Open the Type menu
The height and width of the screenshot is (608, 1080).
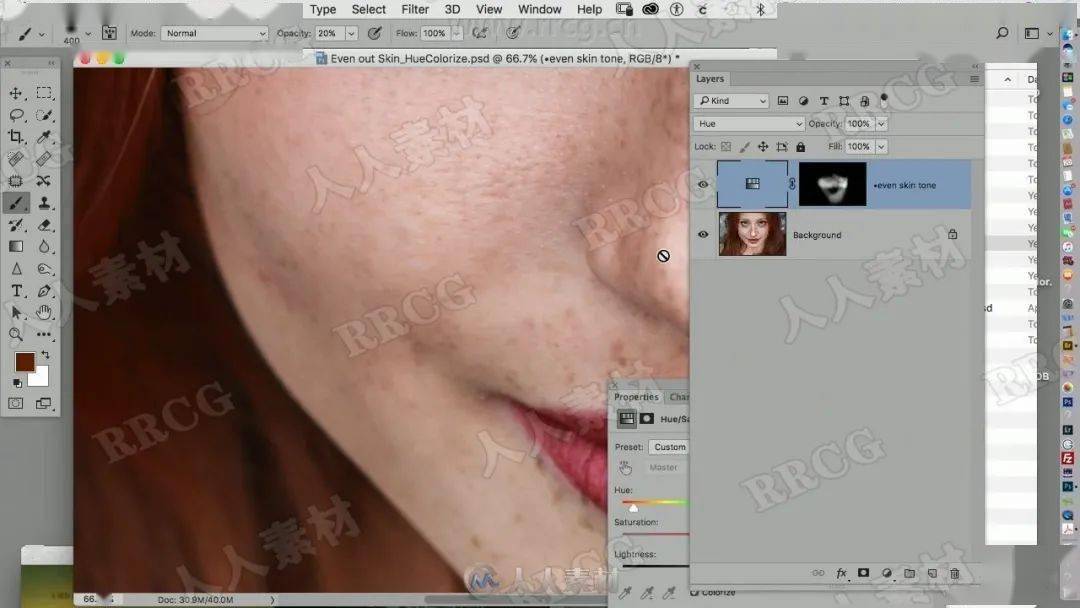pyautogui.click(x=322, y=9)
